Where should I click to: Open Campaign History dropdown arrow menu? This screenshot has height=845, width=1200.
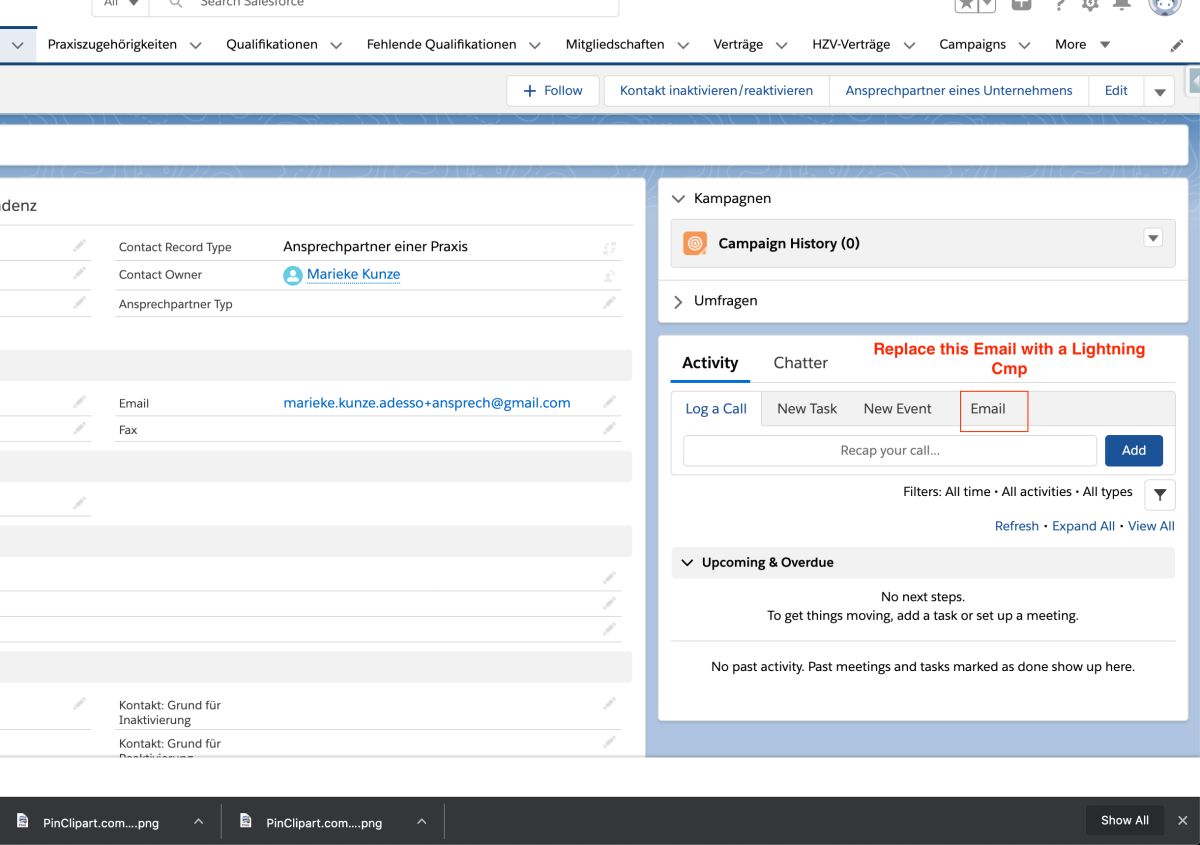(x=1153, y=238)
